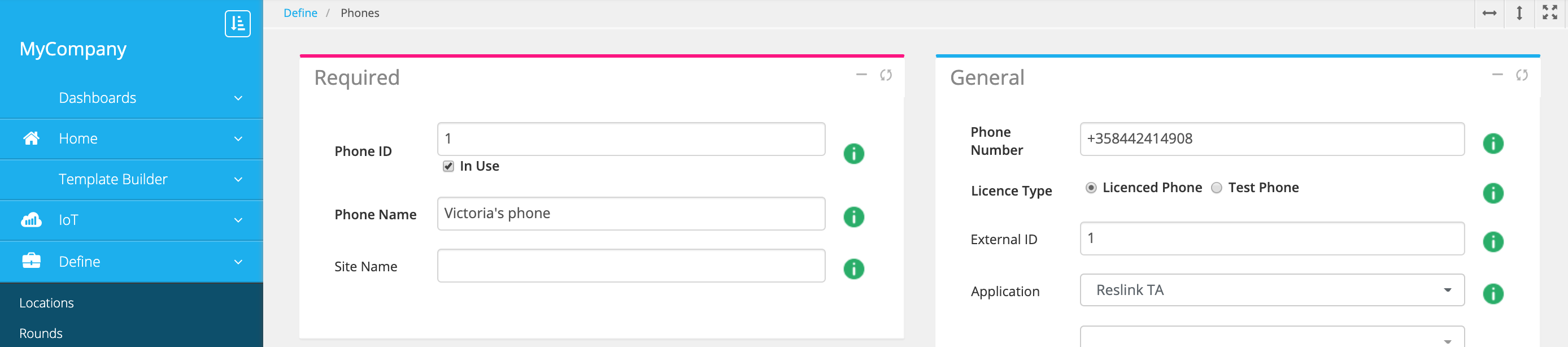Select the Licenced Phone radio button
Viewport: 1568px width, 347px height.
(1091, 188)
